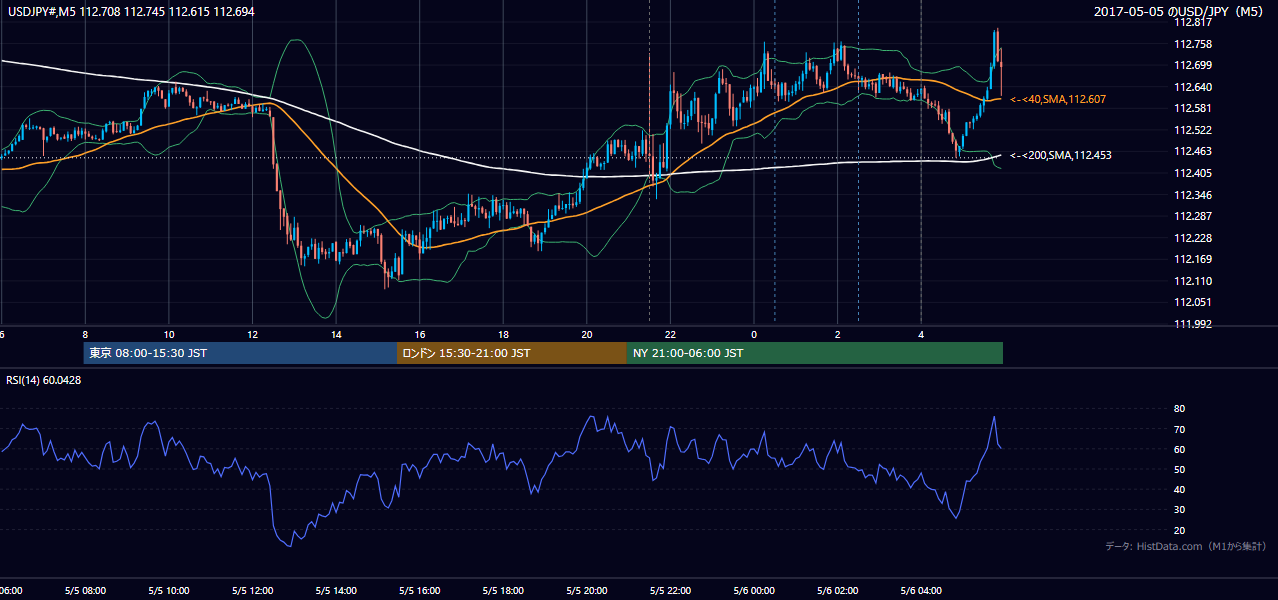The image size is (1278, 600).
Task: Click the date label 5/6 00:00
Action: [754, 591]
